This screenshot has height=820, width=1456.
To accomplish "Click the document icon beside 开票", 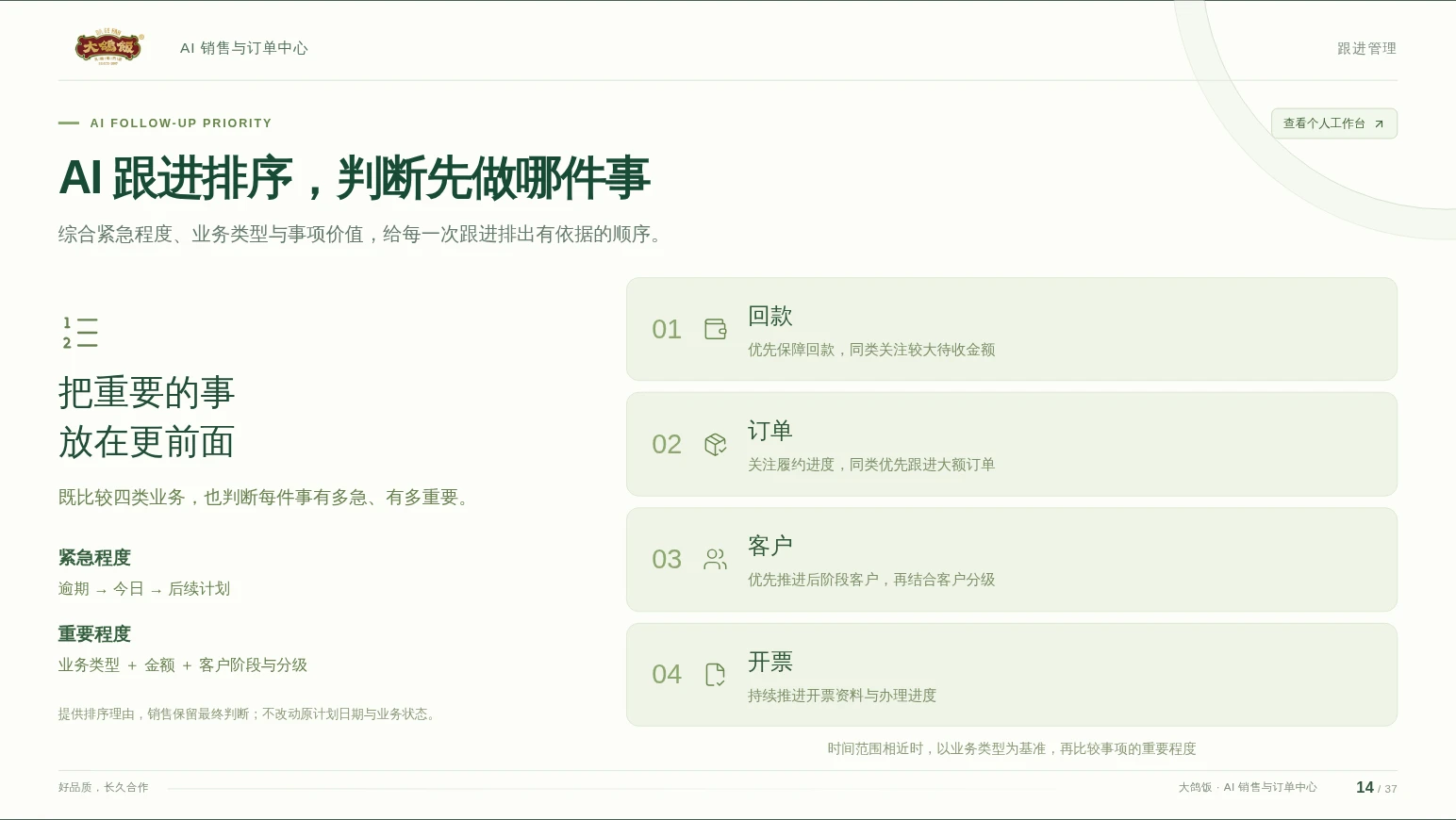I will click(716, 674).
